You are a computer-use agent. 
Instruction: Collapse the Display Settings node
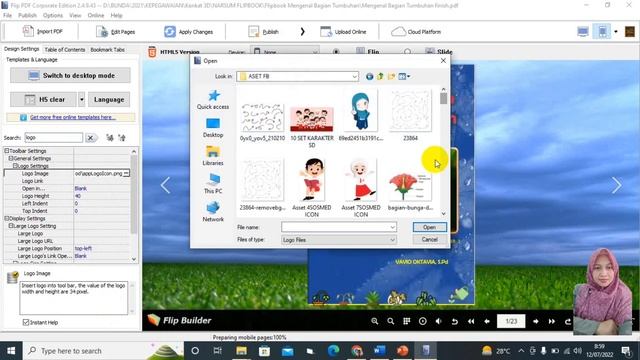coord(7,218)
